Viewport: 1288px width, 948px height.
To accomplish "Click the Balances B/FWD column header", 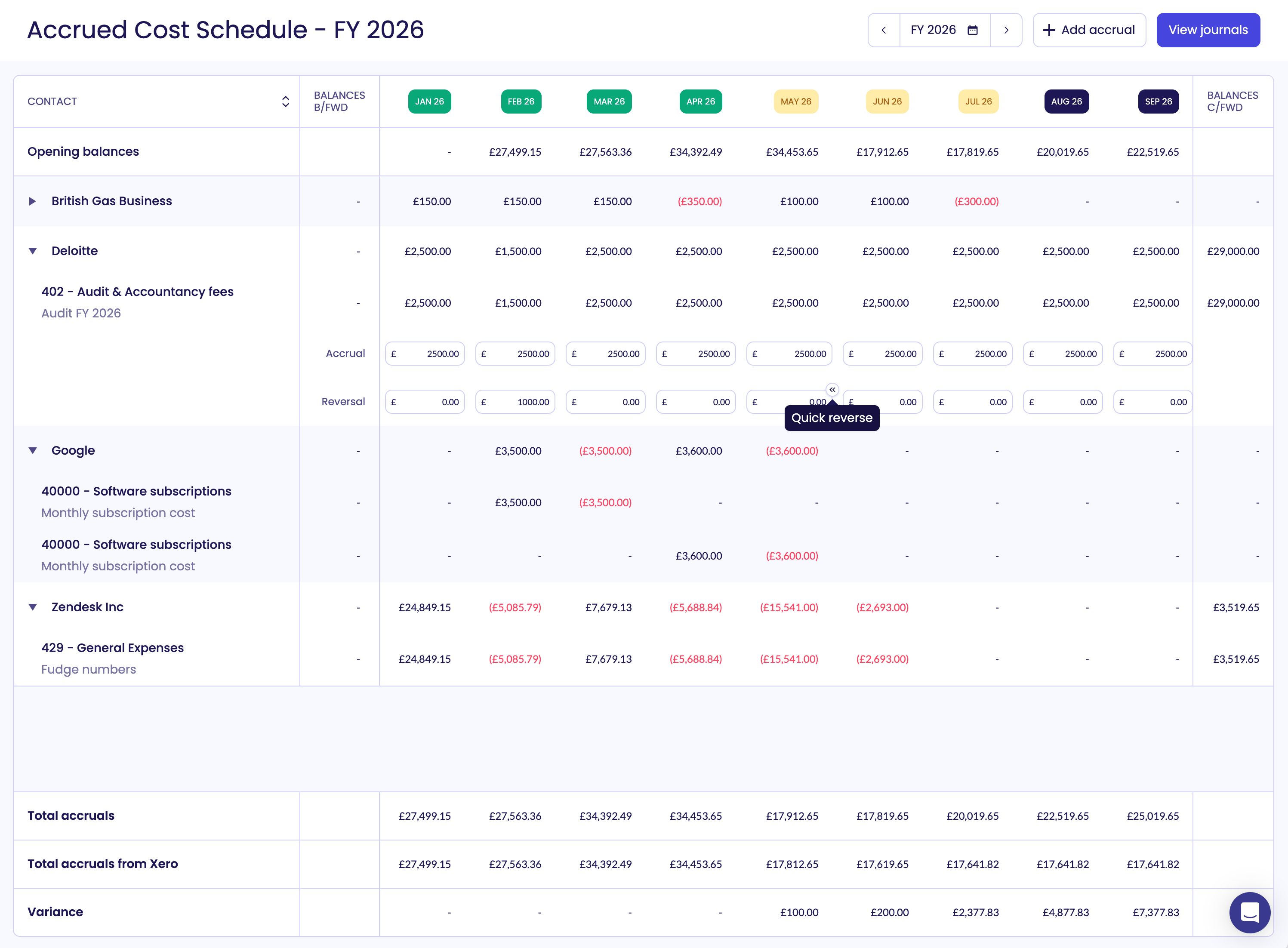I will pos(339,102).
